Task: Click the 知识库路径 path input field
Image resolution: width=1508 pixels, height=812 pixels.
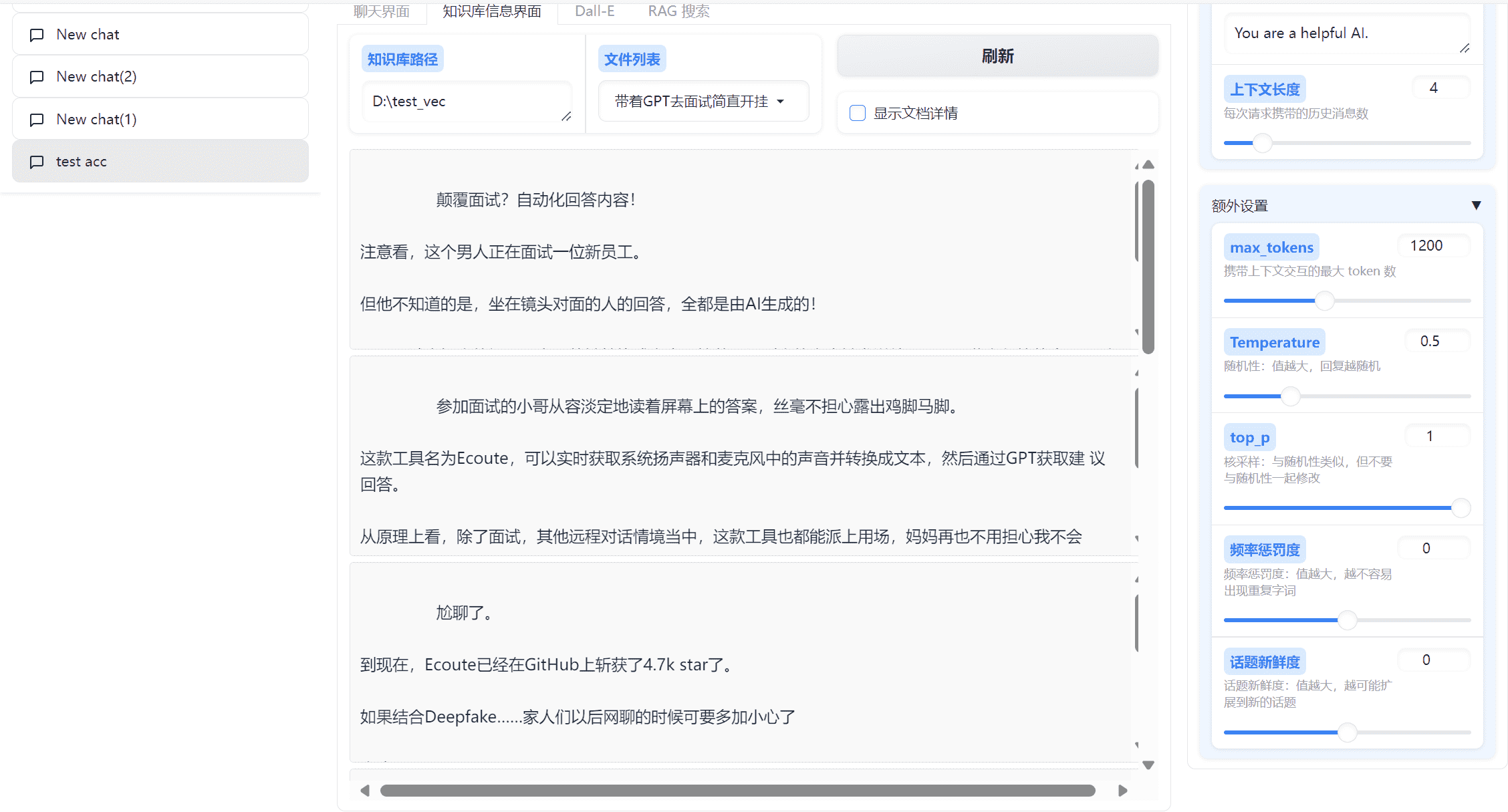Action: 467,101
